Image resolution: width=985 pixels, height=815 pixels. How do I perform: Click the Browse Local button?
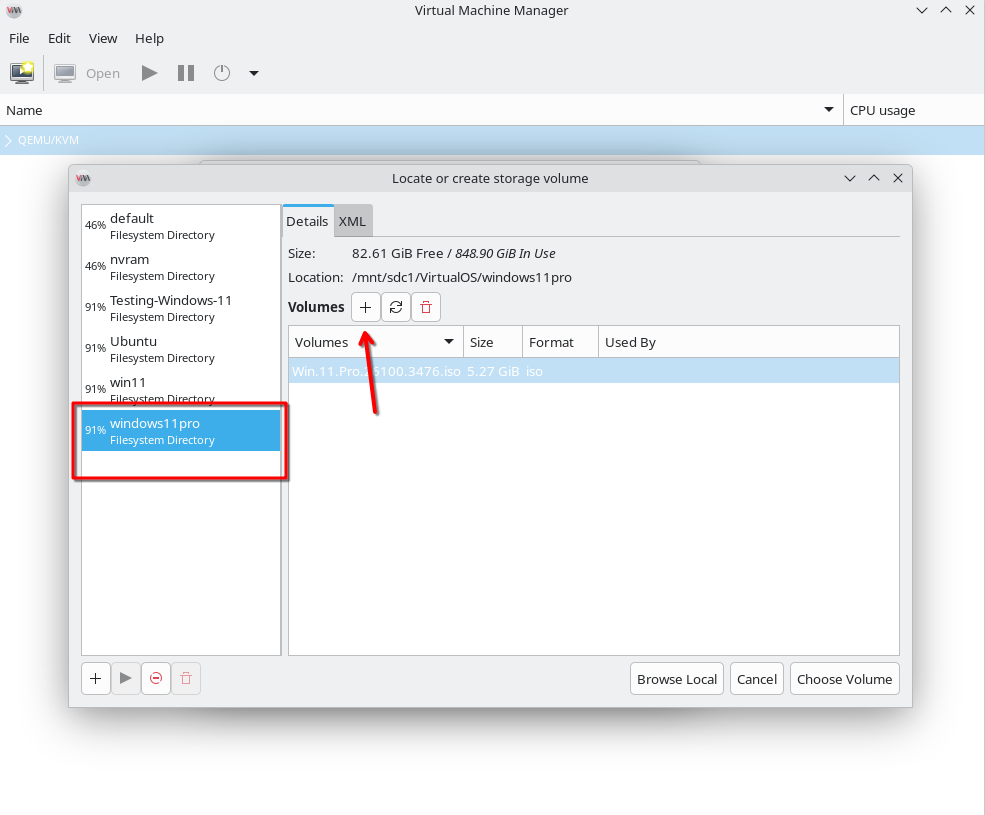677,679
